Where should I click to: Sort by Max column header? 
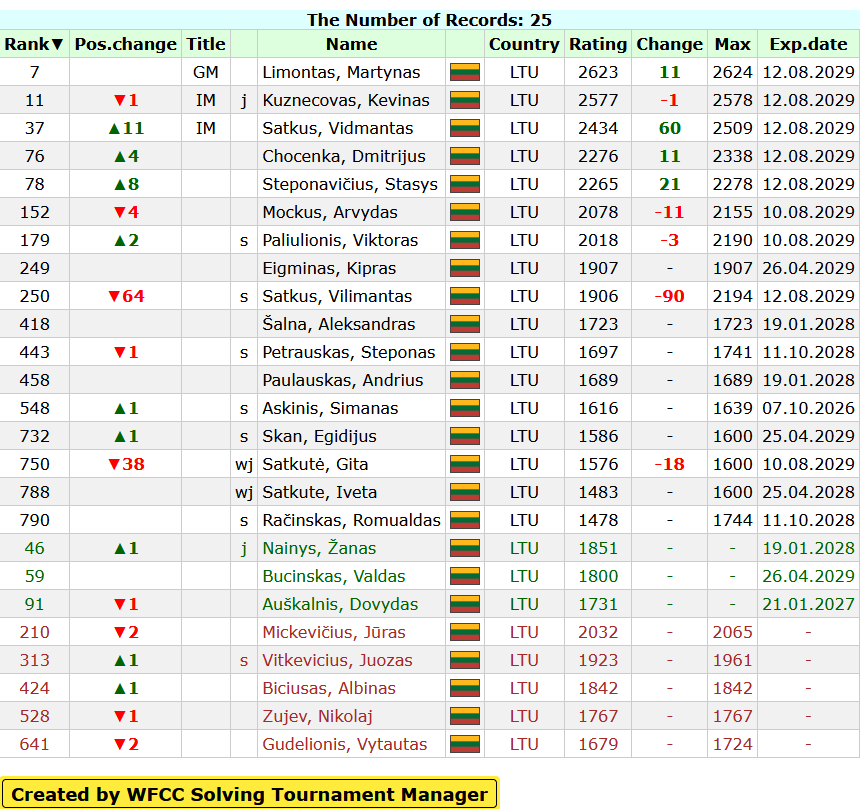pyautogui.click(x=732, y=44)
